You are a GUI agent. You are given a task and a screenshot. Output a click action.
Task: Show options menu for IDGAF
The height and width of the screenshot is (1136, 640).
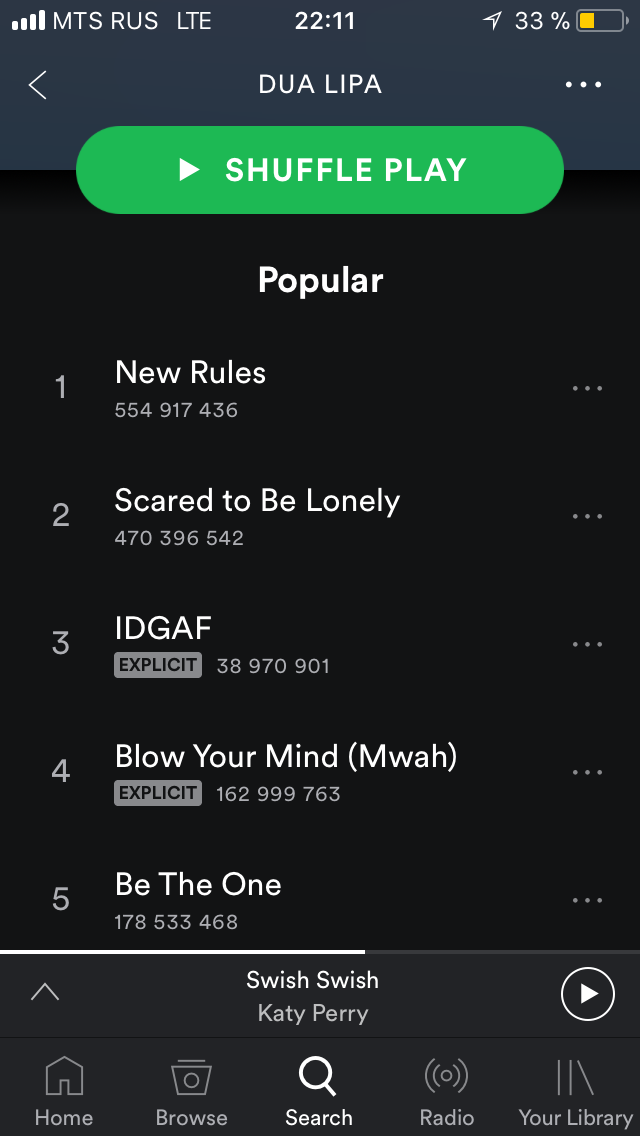tap(587, 644)
